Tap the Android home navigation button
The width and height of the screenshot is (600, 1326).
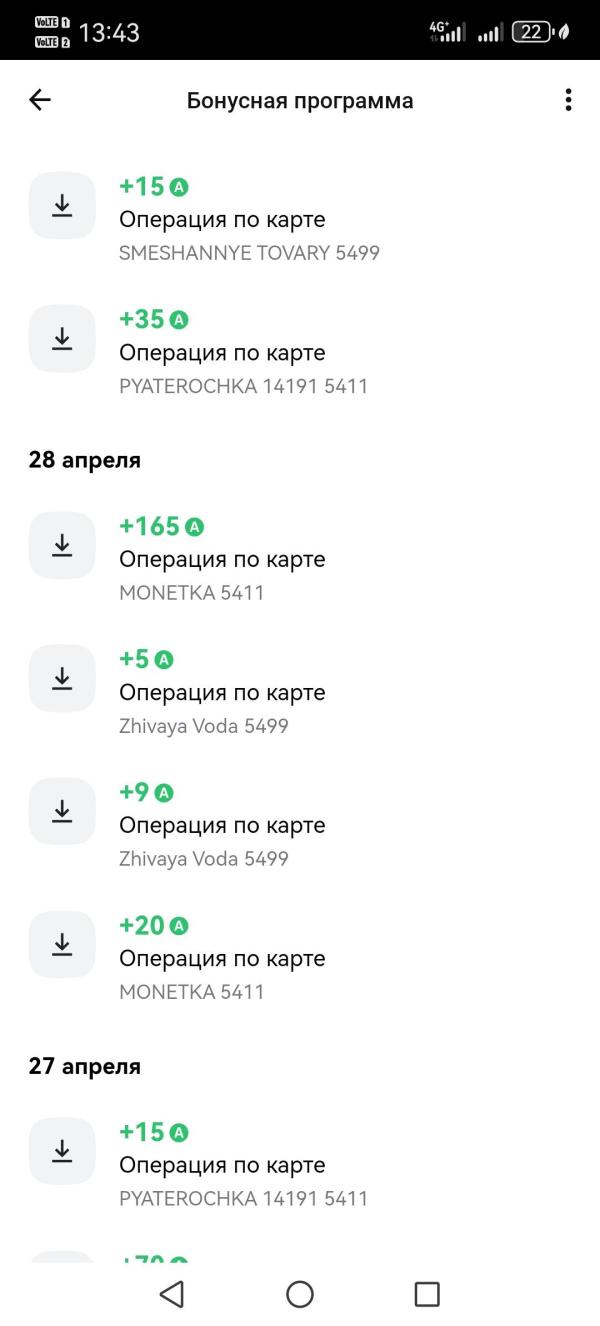[300, 1294]
